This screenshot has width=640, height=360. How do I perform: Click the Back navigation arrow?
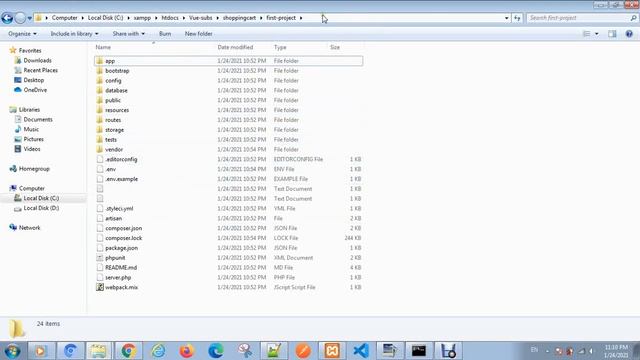click(7, 18)
